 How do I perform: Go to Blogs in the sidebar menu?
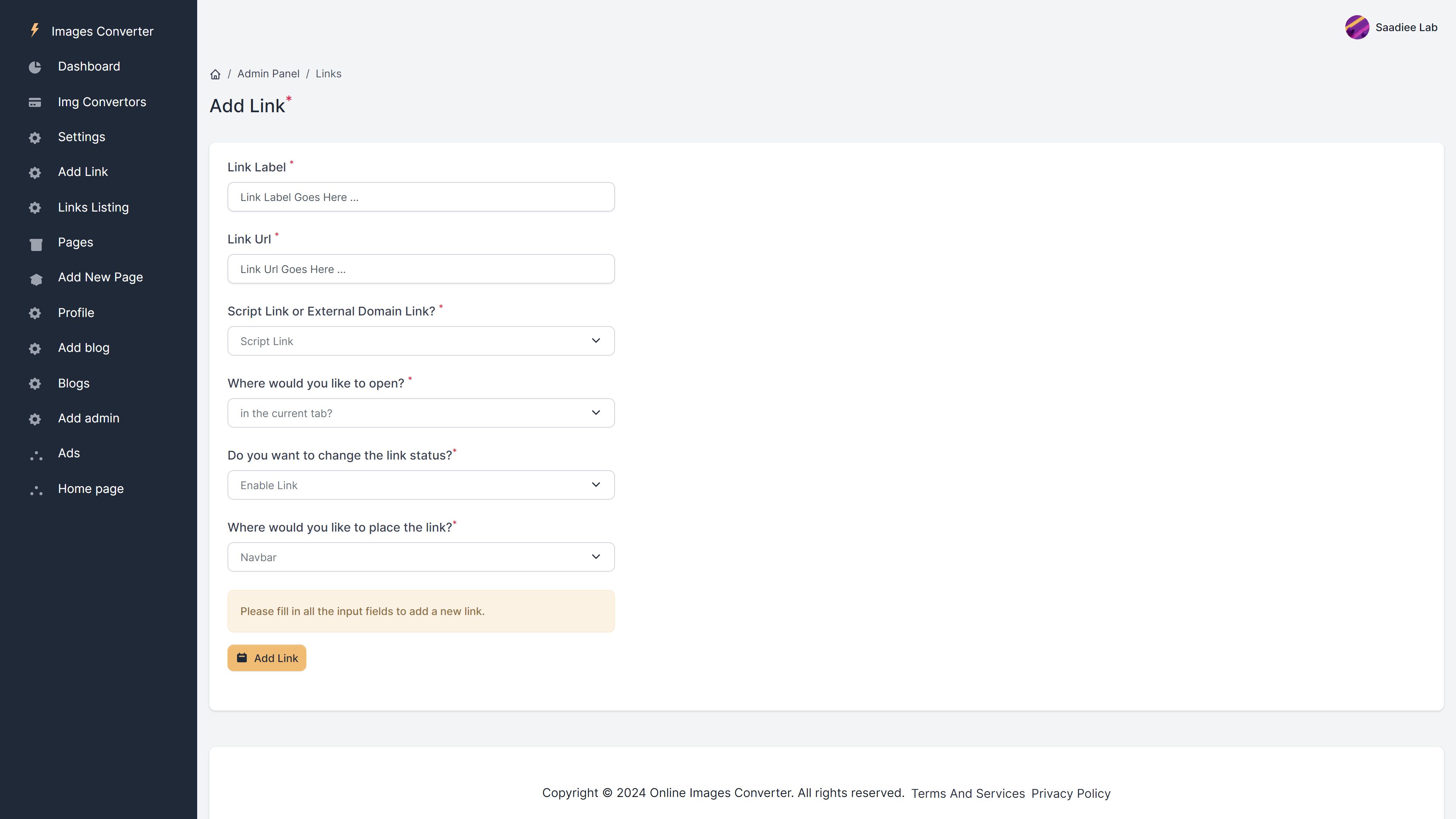74,383
